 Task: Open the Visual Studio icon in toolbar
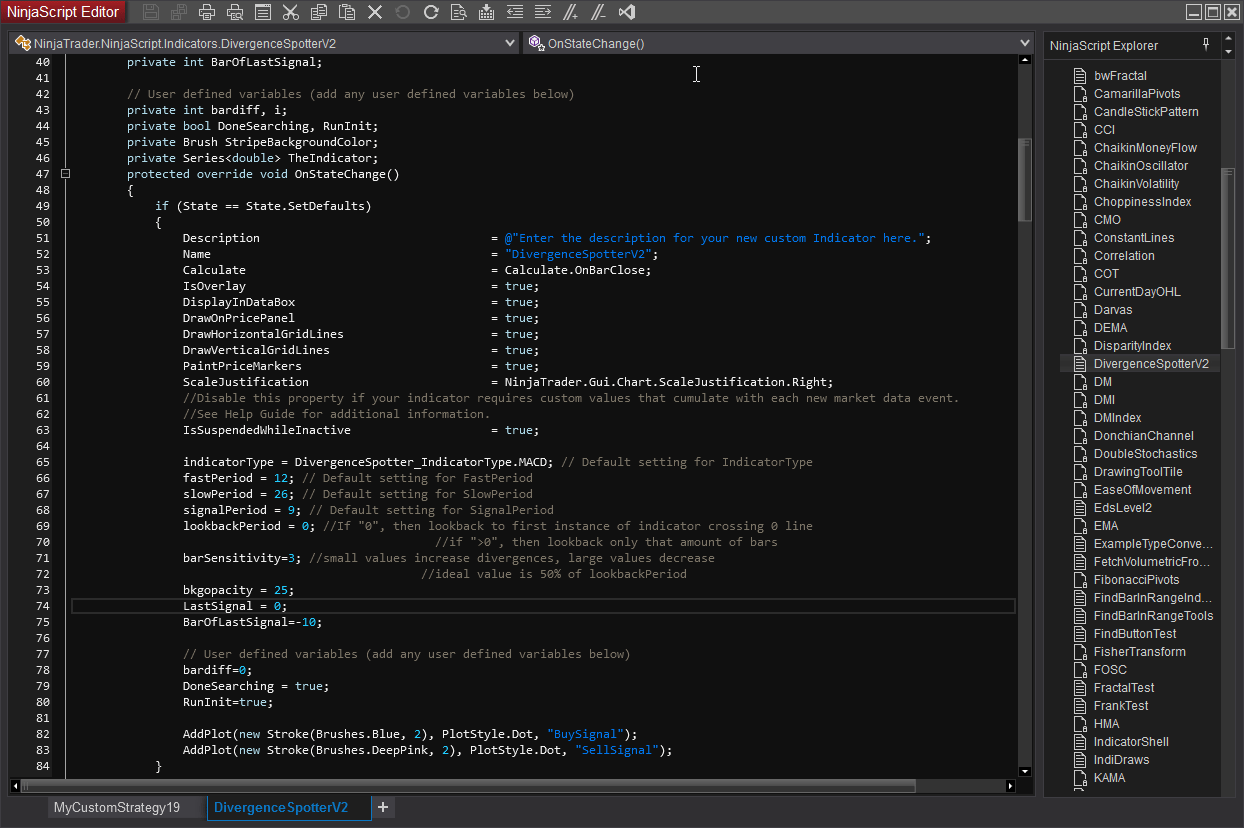point(627,12)
